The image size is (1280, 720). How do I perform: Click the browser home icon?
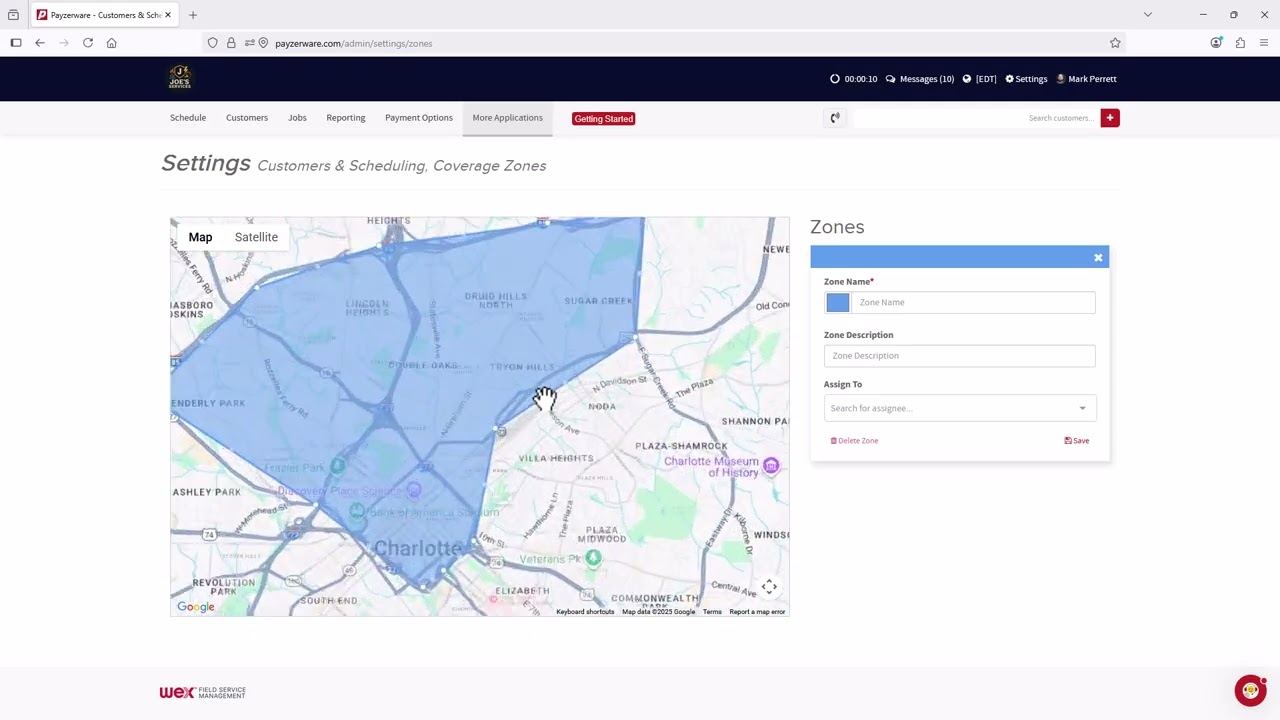(x=112, y=43)
